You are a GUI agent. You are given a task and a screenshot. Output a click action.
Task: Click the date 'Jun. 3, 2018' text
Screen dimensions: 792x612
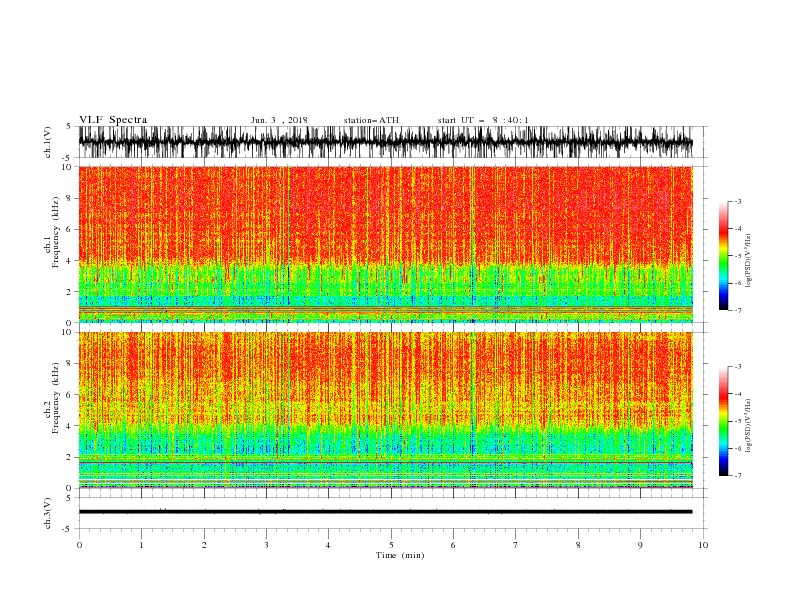click(279, 120)
